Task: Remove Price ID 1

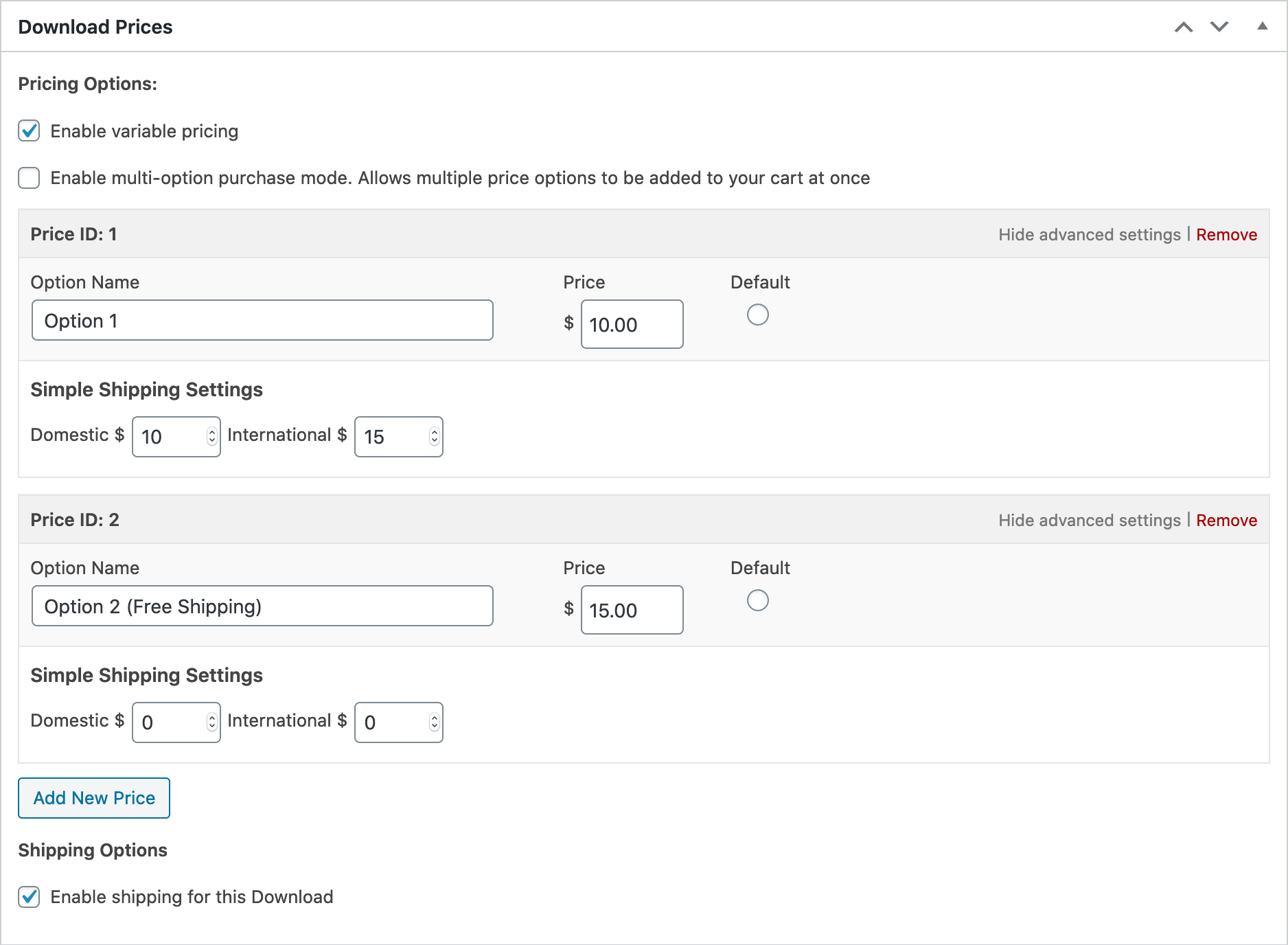Action: click(1226, 235)
